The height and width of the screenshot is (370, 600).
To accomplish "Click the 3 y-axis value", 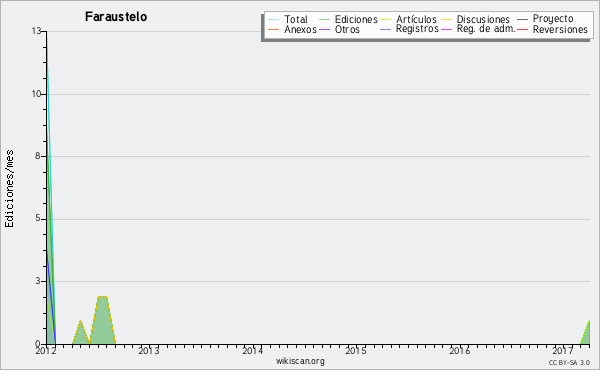I will (38, 281).
